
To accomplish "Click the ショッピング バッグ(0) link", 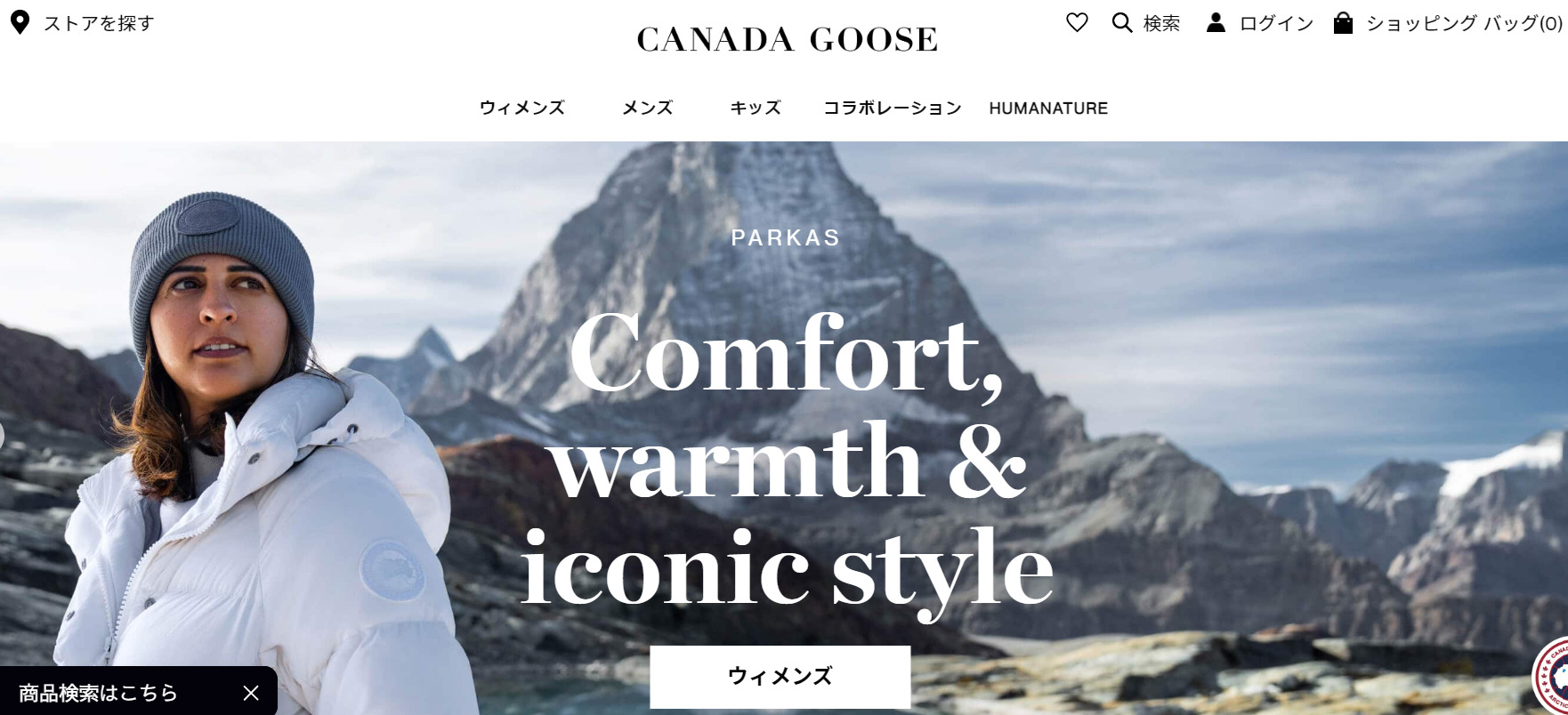I will (x=1465, y=24).
